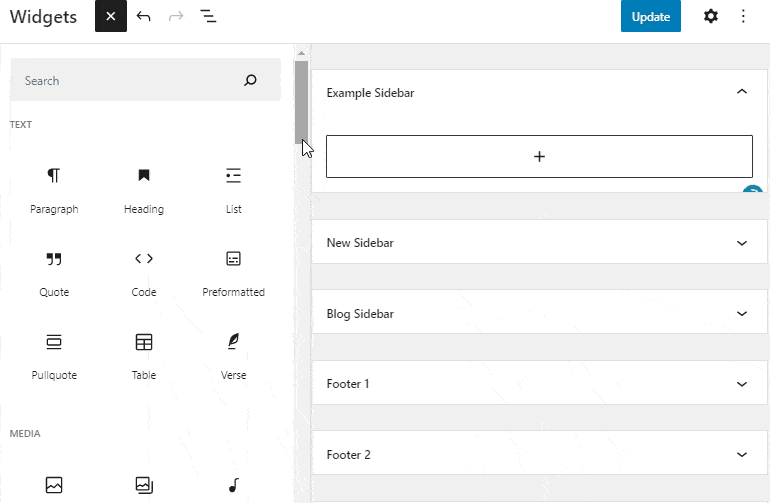
Task: Click the search magnifier icon
Action: click(250, 80)
